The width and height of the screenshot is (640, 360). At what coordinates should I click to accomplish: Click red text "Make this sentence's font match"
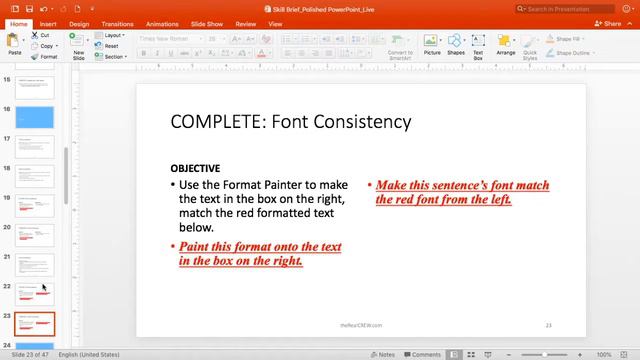coord(462,185)
